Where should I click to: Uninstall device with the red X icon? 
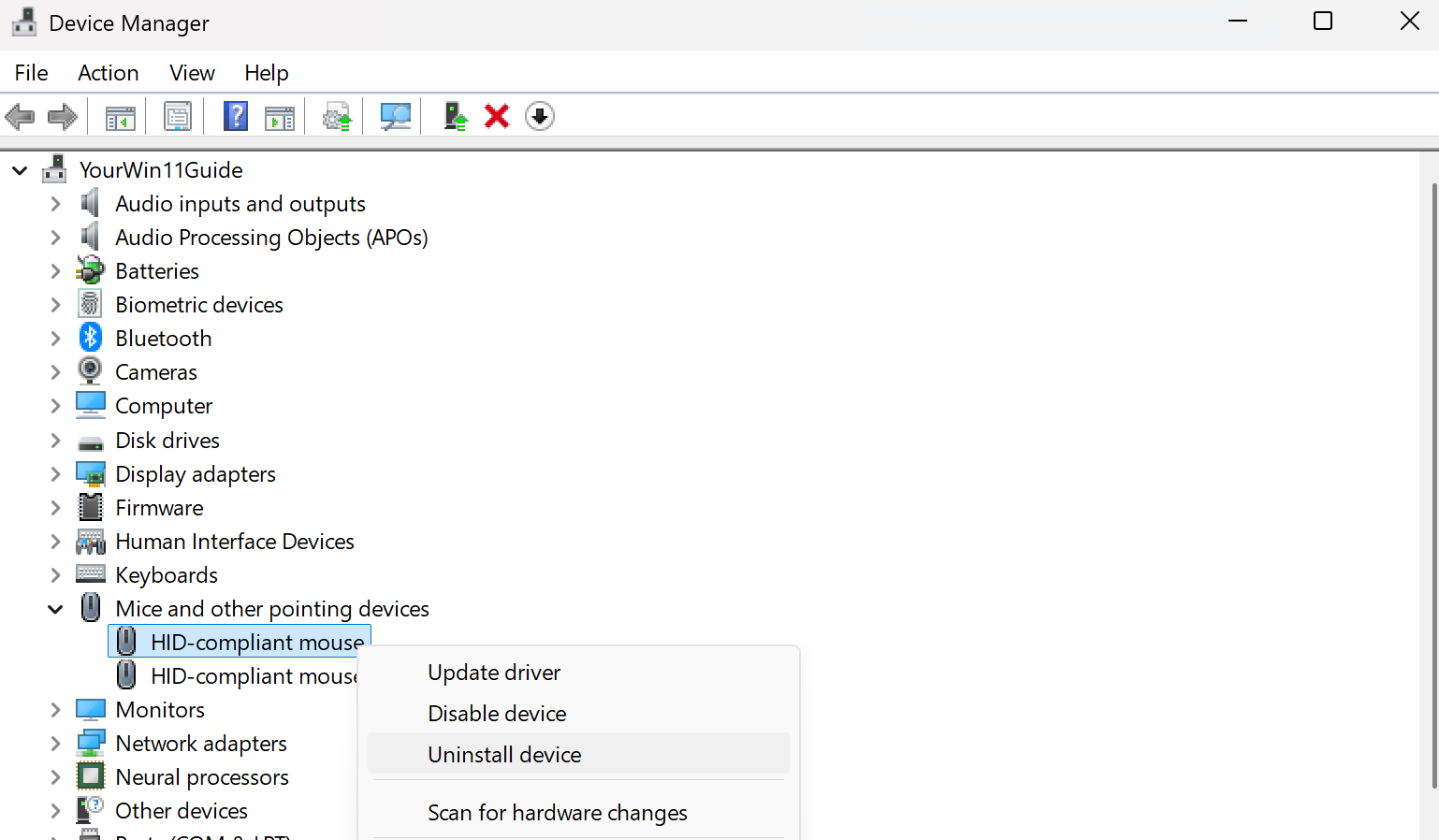tap(497, 116)
